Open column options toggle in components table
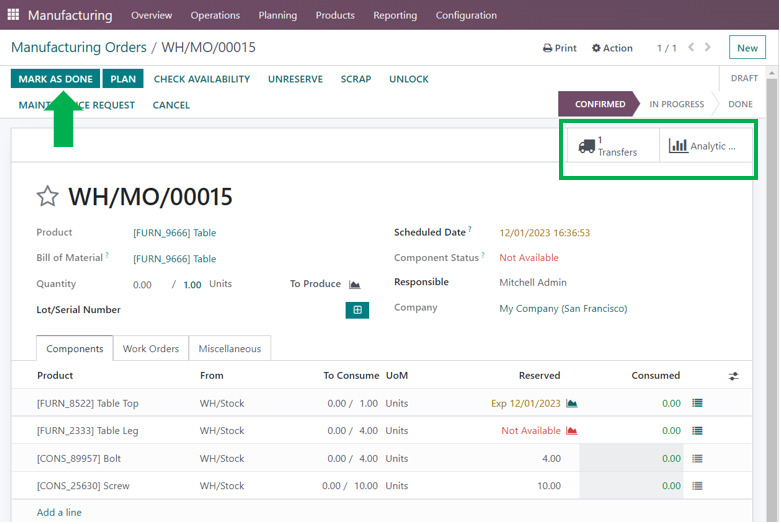The image size is (781, 524). pyautogui.click(x=734, y=376)
